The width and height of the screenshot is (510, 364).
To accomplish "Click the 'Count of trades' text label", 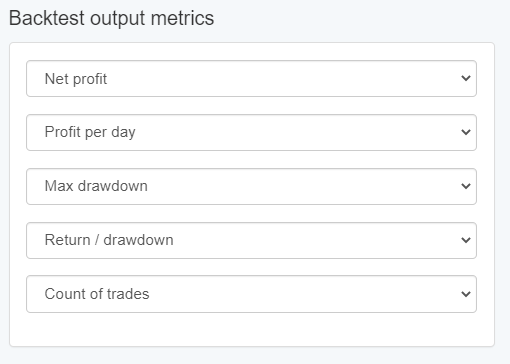I will tap(97, 294).
